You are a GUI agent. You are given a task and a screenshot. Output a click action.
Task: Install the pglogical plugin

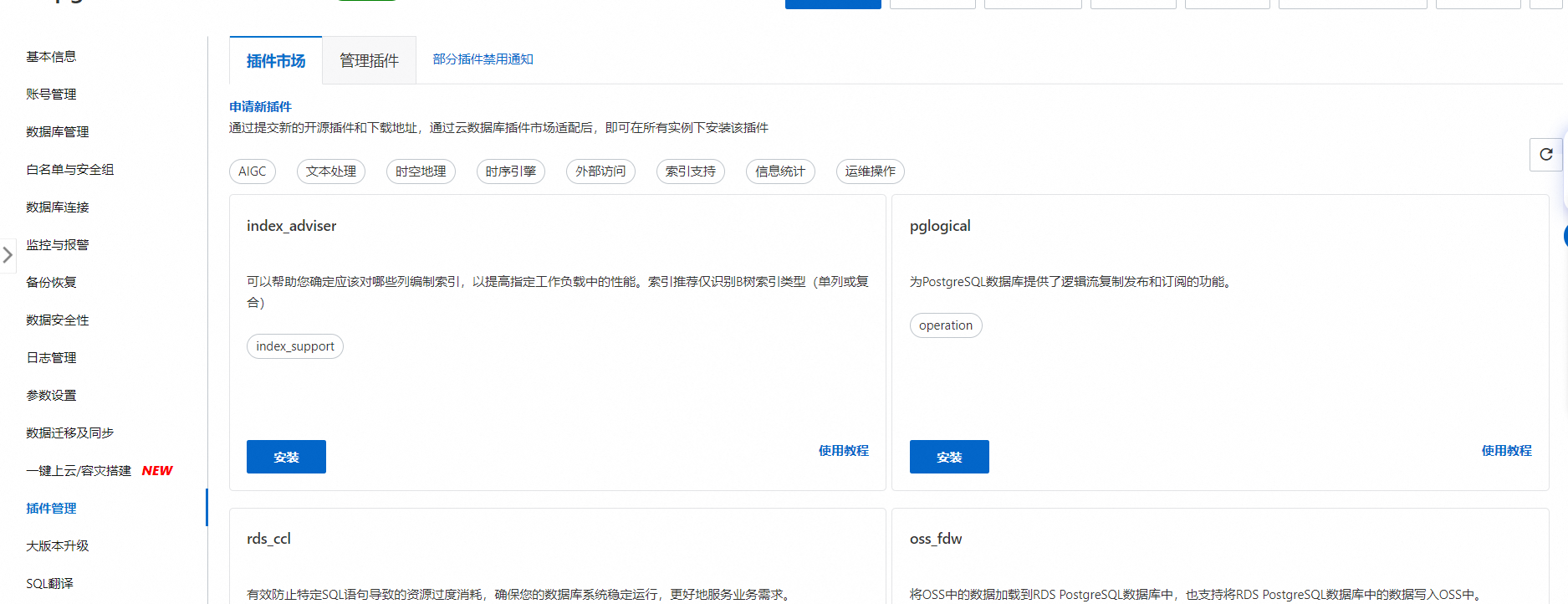(949, 457)
